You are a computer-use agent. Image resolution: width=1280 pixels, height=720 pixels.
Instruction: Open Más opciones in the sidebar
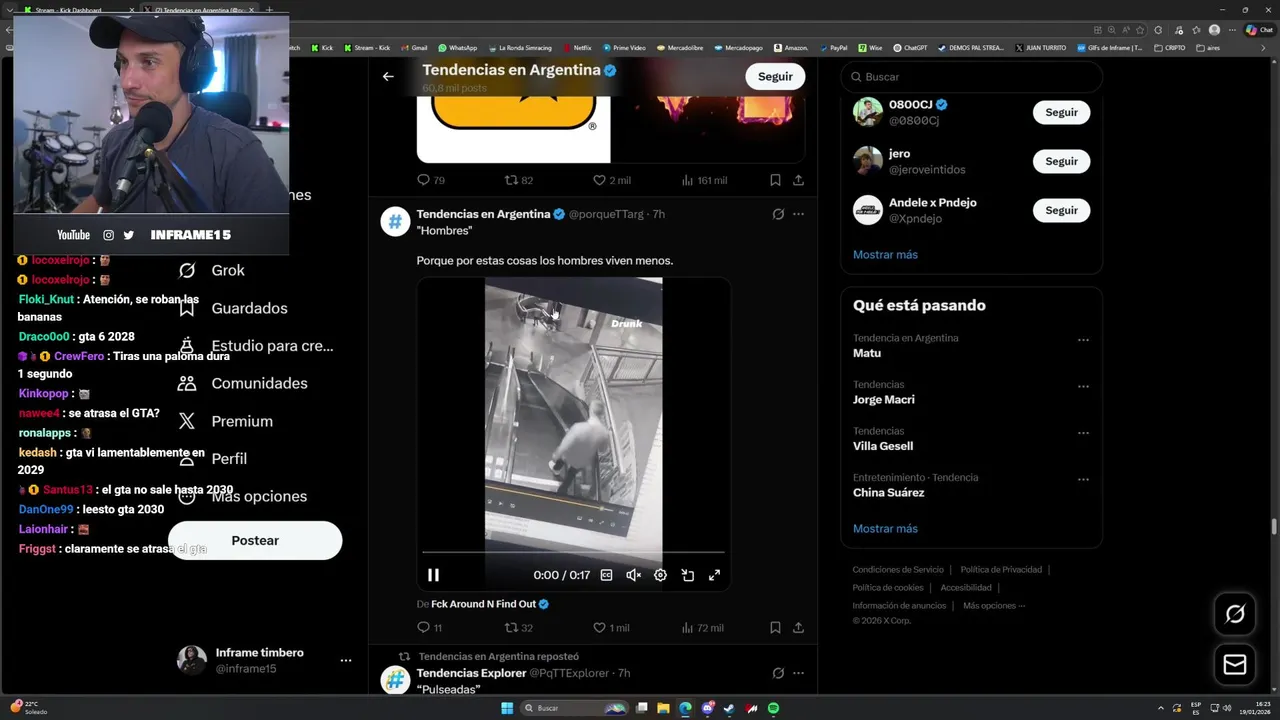pyautogui.click(x=243, y=496)
